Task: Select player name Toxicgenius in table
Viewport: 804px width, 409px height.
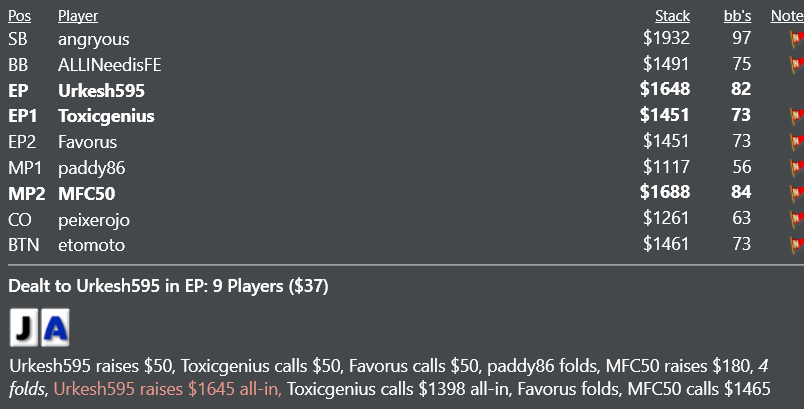Action: [x=106, y=116]
